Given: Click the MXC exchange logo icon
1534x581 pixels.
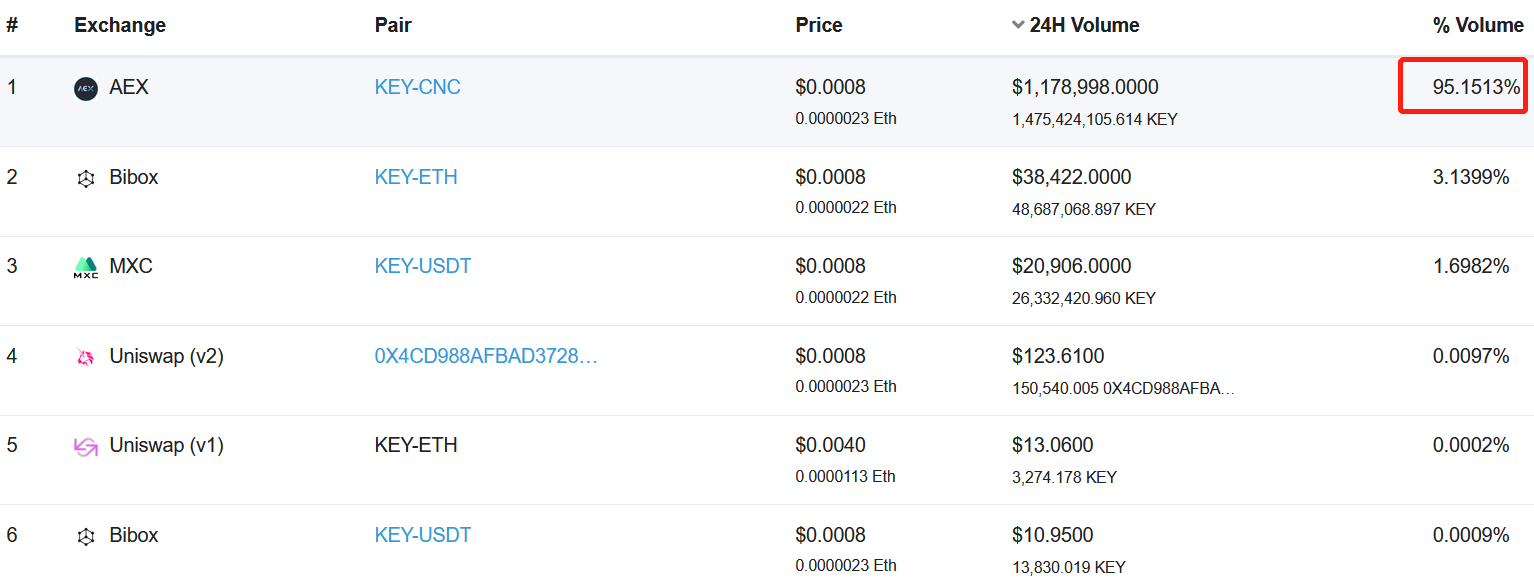Looking at the screenshot, I should (x=86, y=267).
